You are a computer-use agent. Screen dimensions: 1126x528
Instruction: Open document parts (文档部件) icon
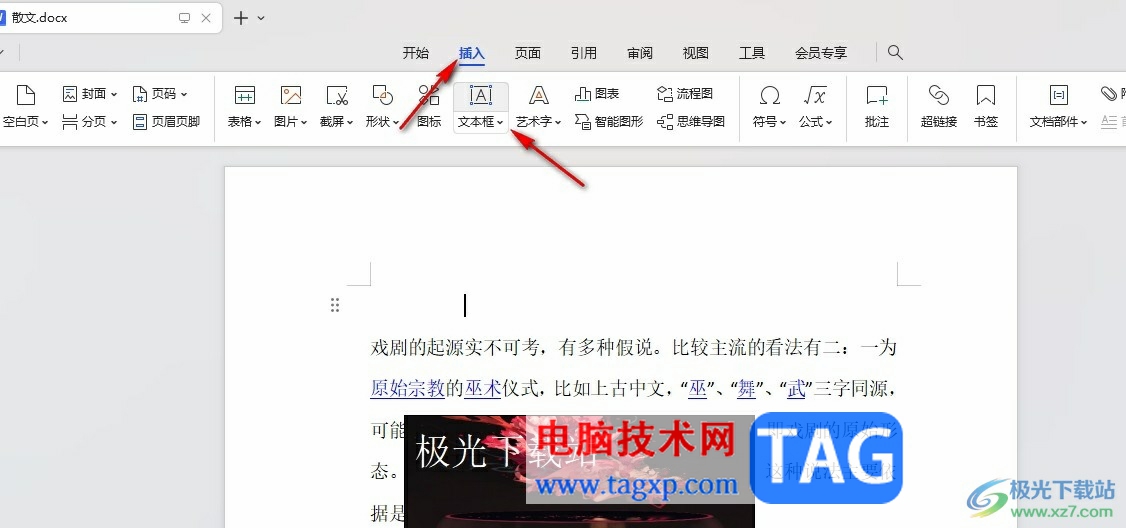[1058, 96]
